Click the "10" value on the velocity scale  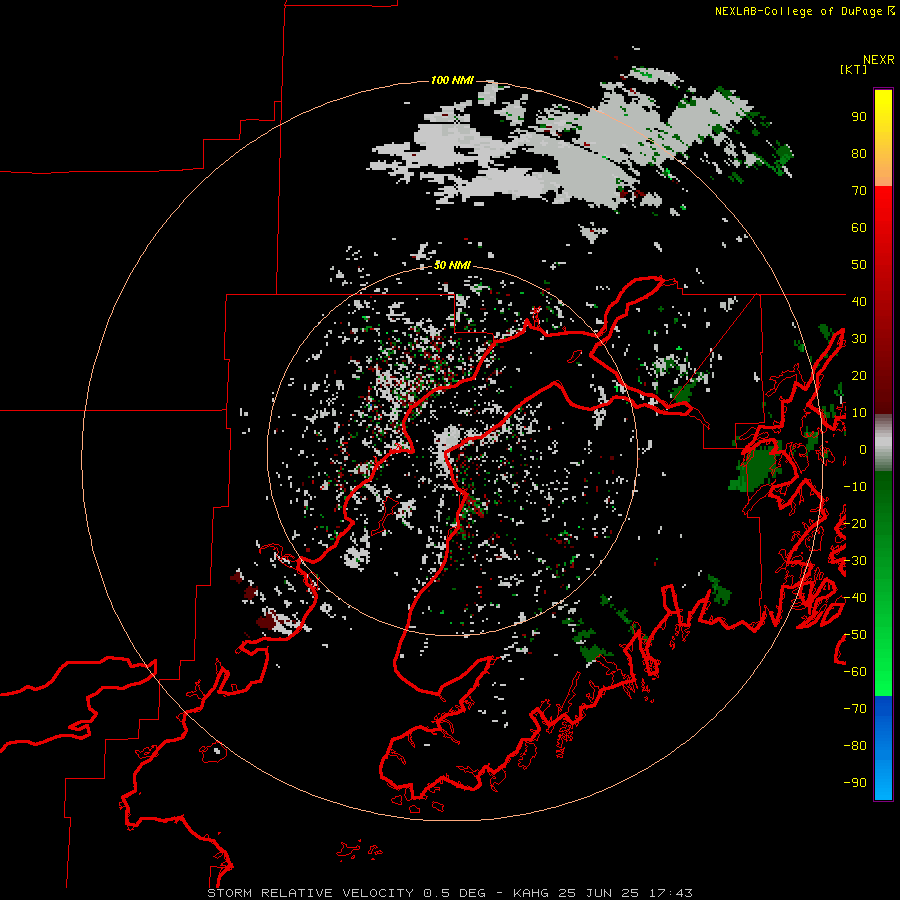(x=859, y=413)
